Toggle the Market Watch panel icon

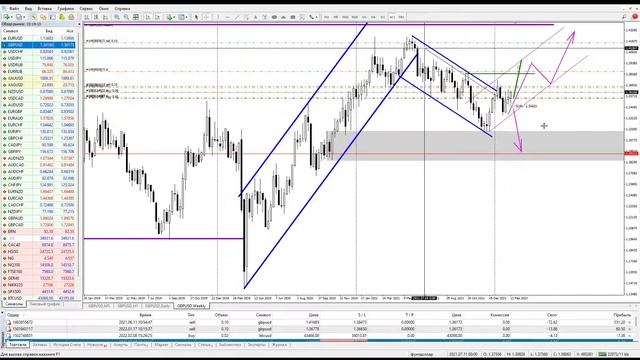point(33,17)
